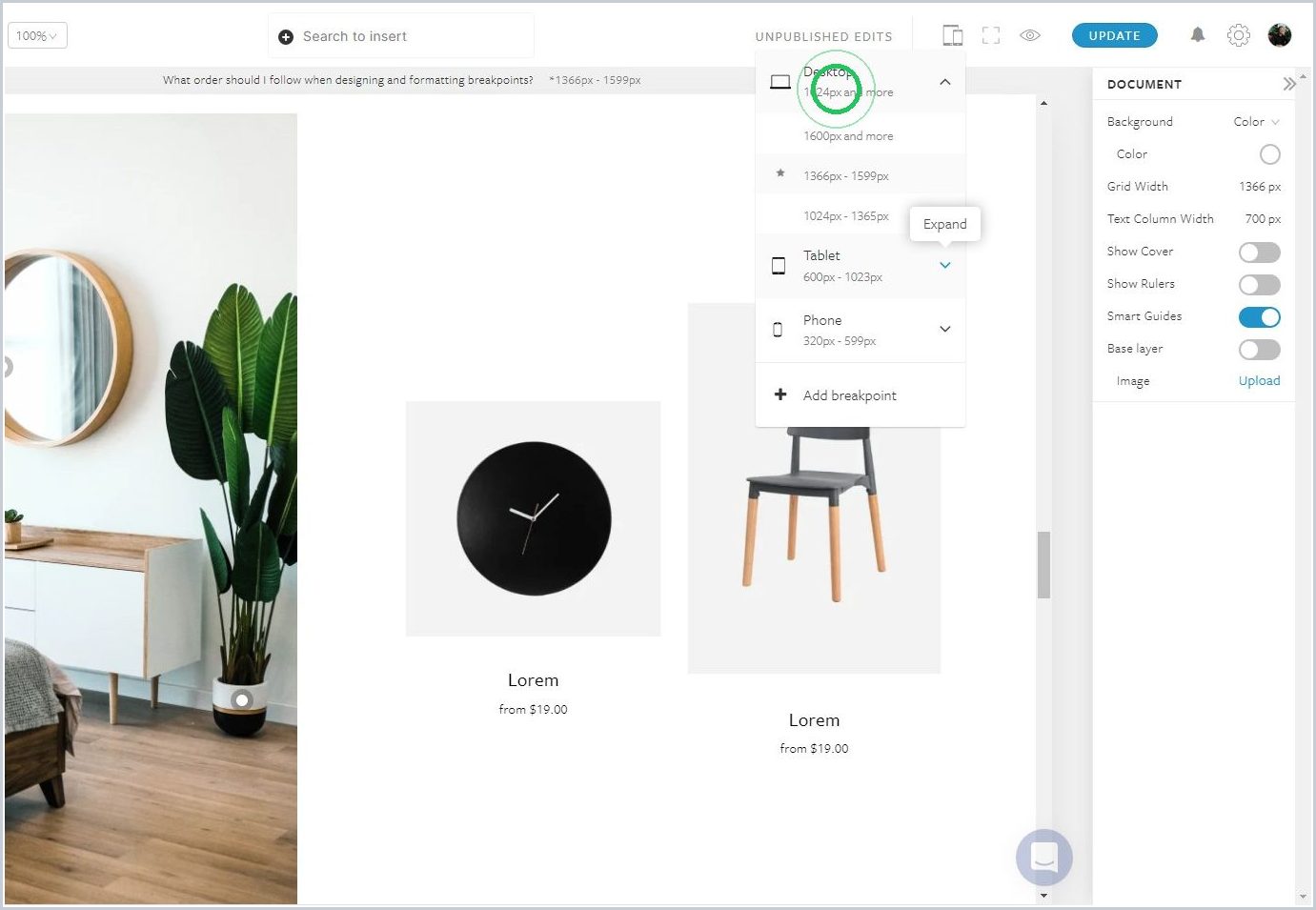
Task: Expand the Phone breakpoint group
Action: tap(944, 329)
